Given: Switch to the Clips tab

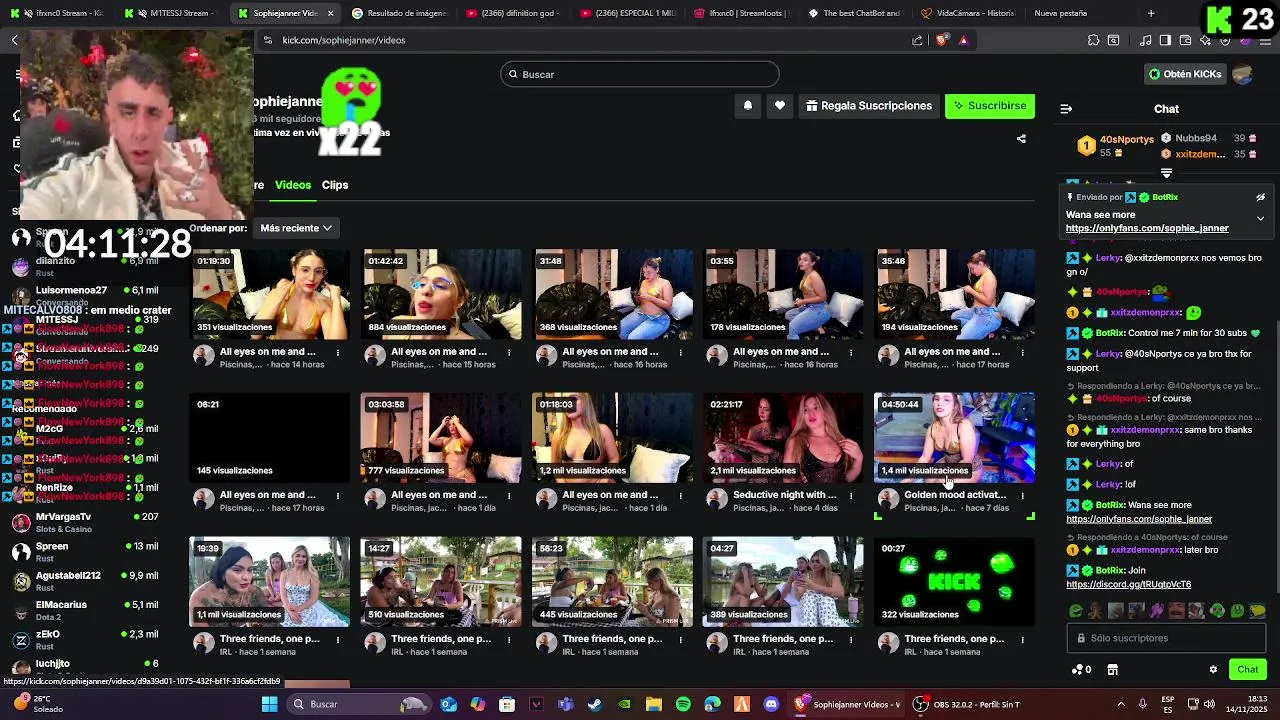Looking at the screenshot, I should (335, 185).
